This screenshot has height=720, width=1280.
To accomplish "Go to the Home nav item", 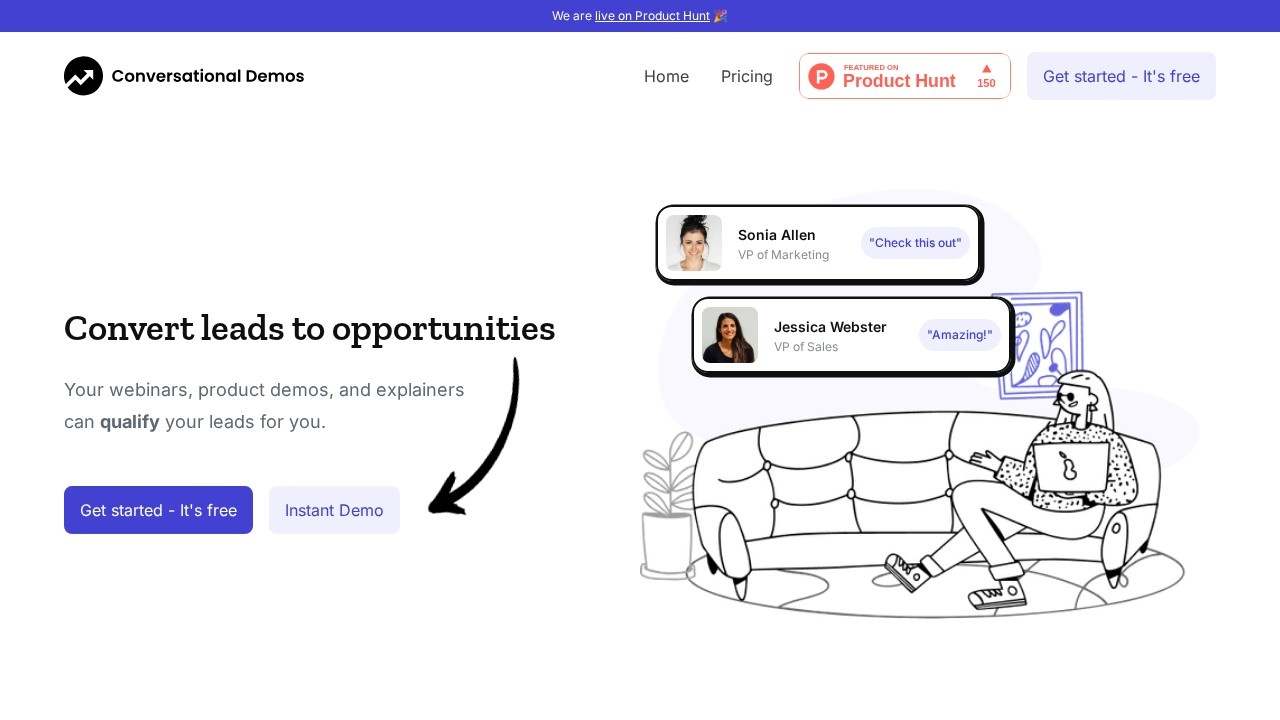I will (x=666, y=76).
